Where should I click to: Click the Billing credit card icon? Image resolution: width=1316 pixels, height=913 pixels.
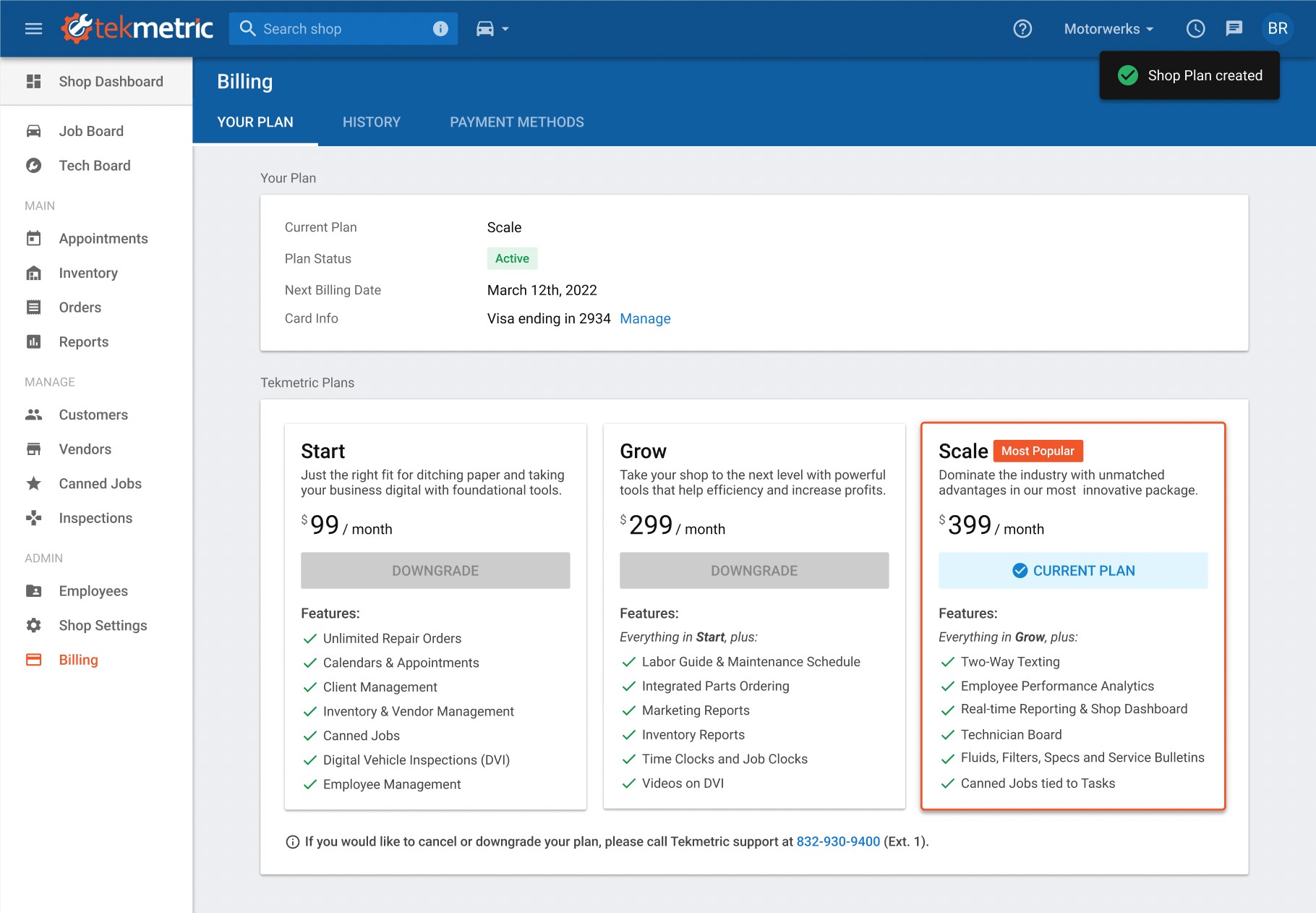tap(33, 660)
